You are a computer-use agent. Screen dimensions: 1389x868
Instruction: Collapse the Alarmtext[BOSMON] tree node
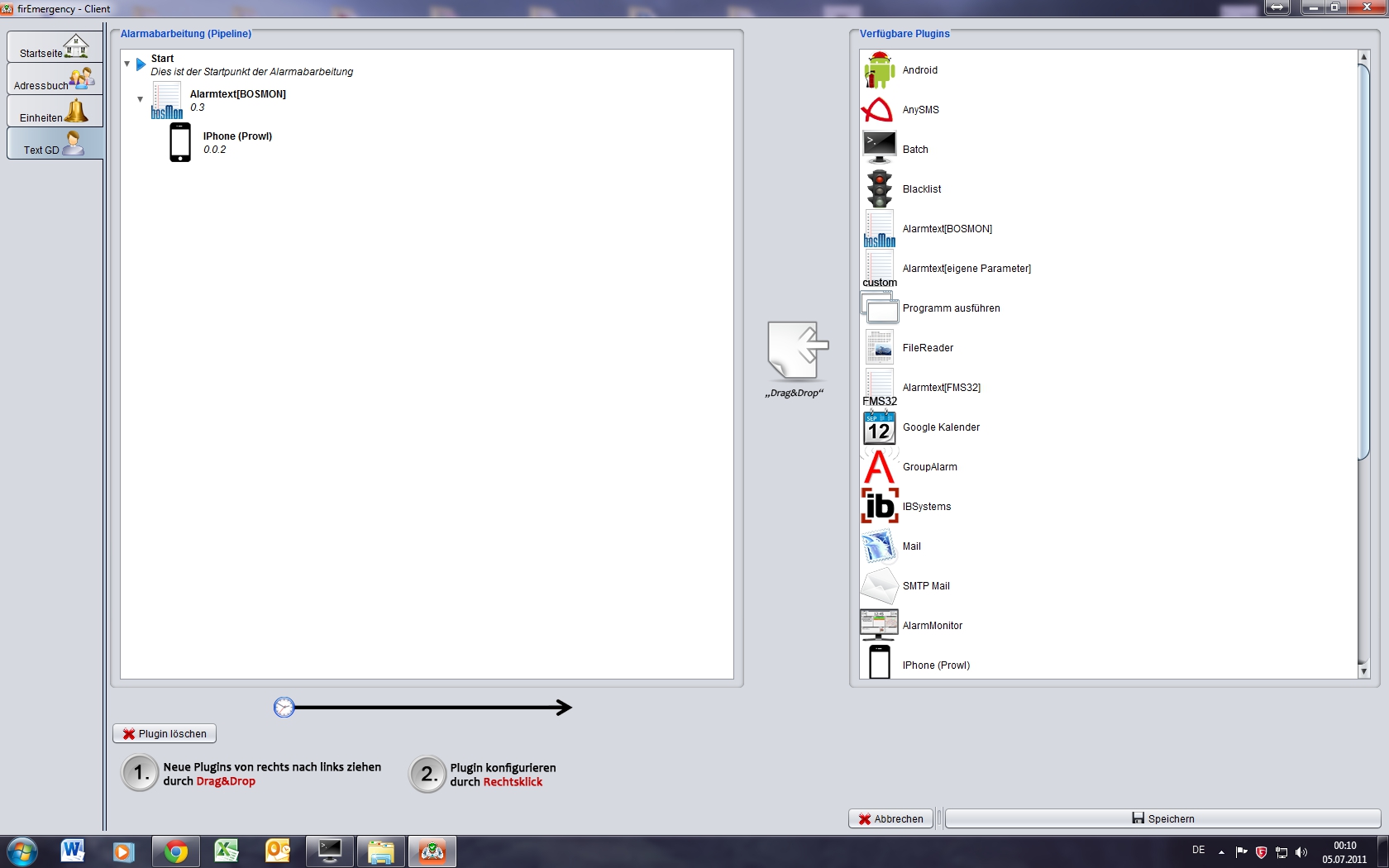pyautogui.click(x=141, y=99)
